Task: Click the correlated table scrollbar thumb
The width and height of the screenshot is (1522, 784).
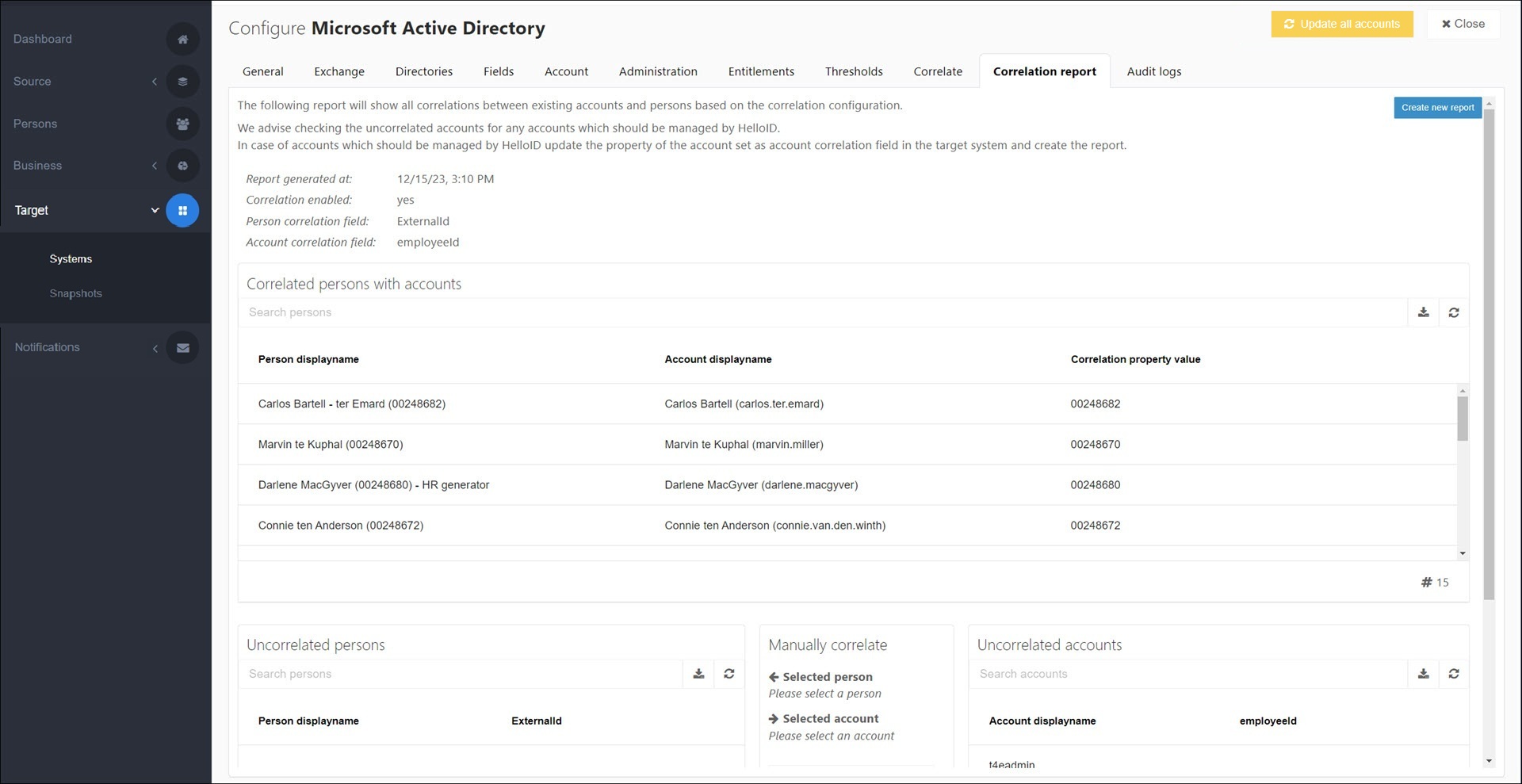Action: [x=1463, y=418]
